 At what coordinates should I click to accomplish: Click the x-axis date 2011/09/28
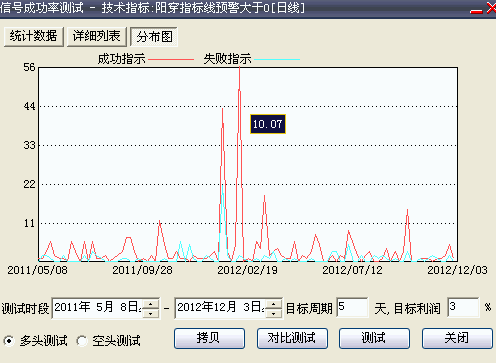click(142, 270)
